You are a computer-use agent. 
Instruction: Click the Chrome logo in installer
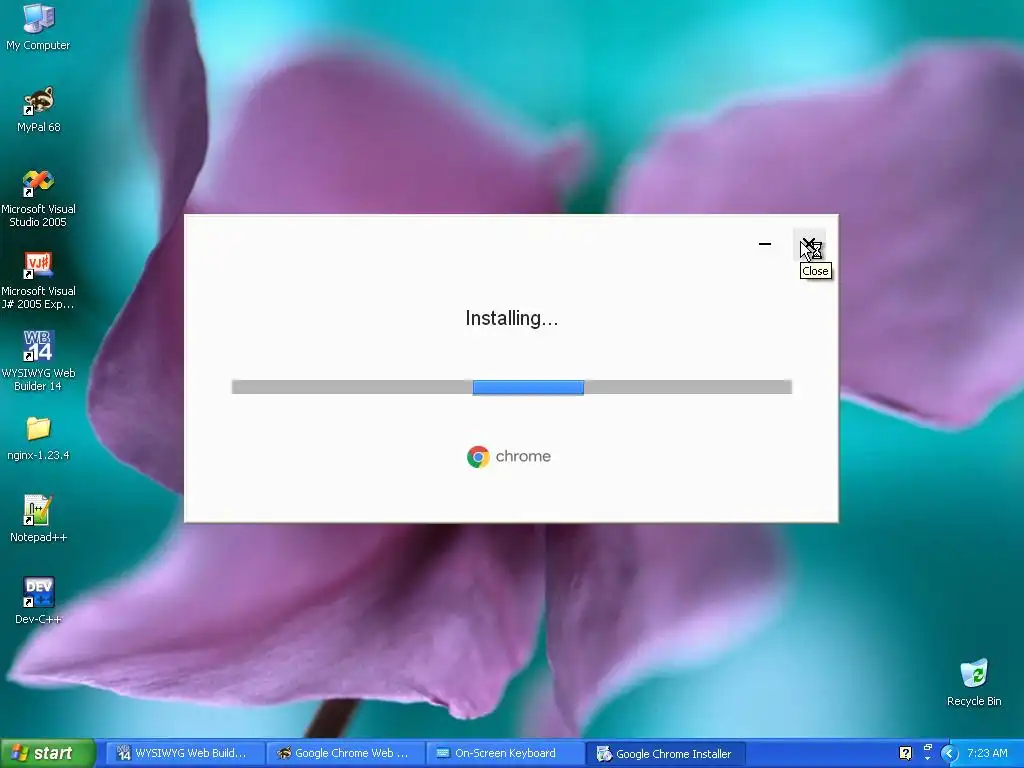pyautogui.click(x=478, y=456)
